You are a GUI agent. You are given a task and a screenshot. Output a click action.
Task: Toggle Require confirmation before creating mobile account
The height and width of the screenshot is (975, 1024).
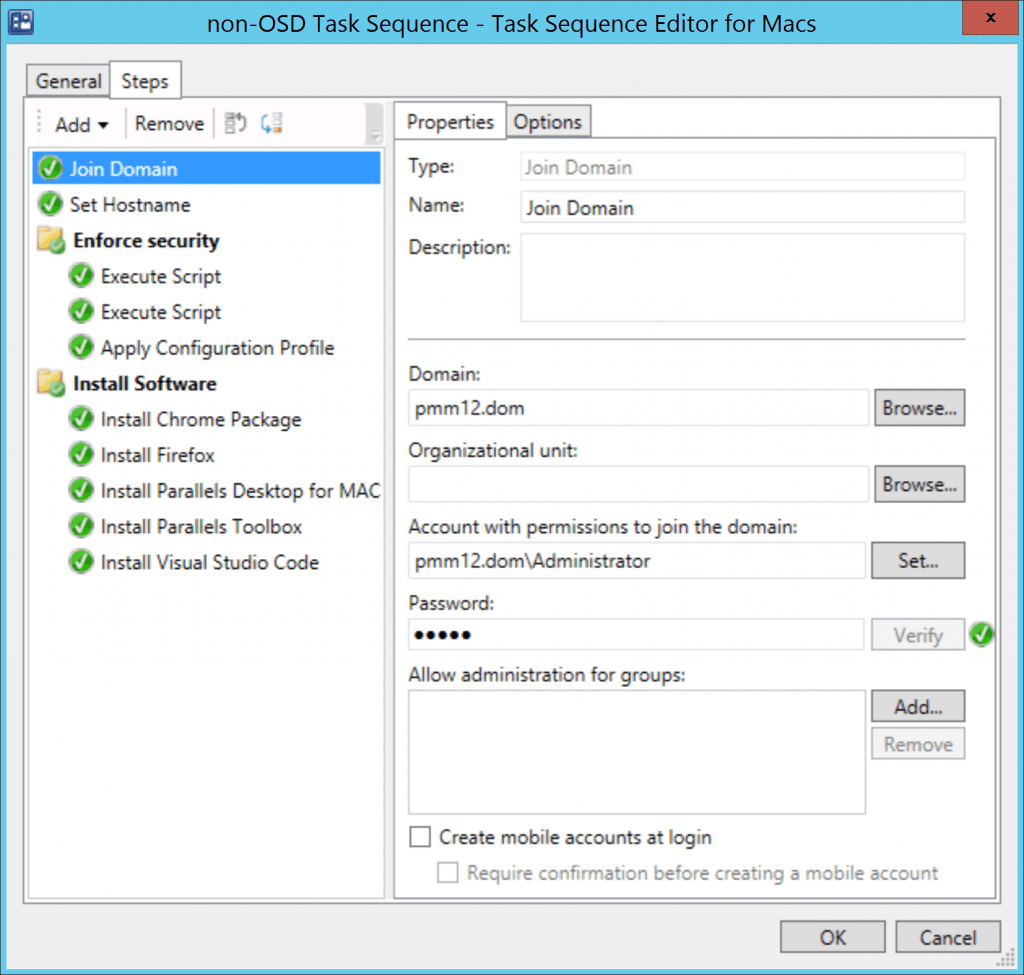point(447,872)
